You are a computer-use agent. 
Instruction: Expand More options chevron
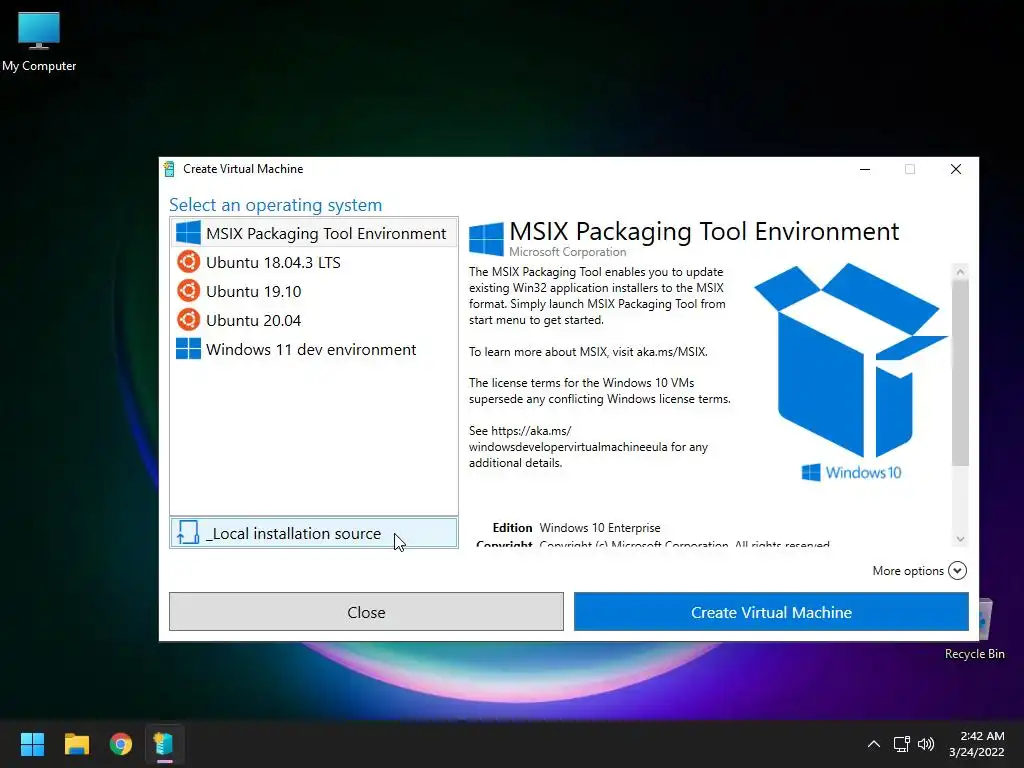957,571
